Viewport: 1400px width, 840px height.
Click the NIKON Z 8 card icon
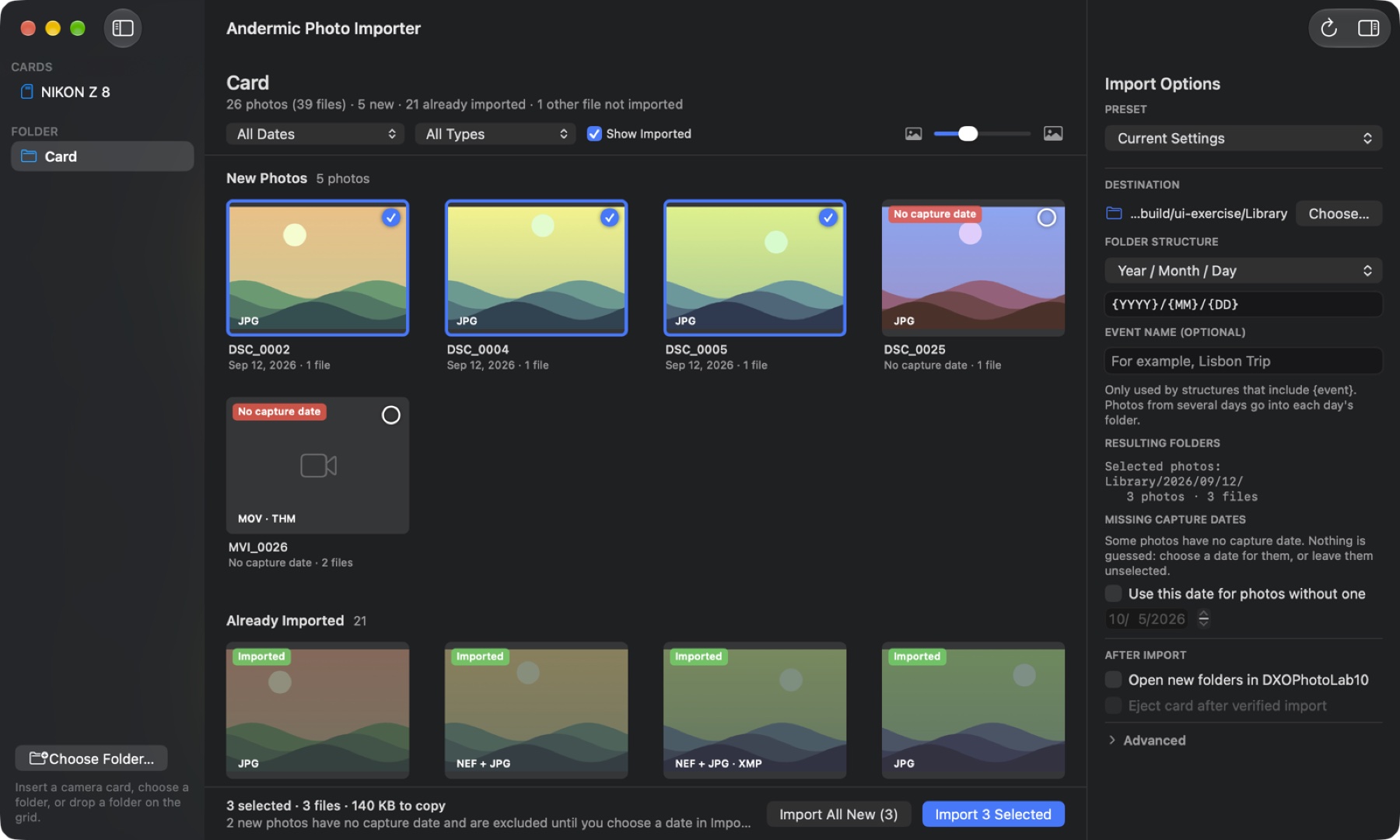[26, 92]
